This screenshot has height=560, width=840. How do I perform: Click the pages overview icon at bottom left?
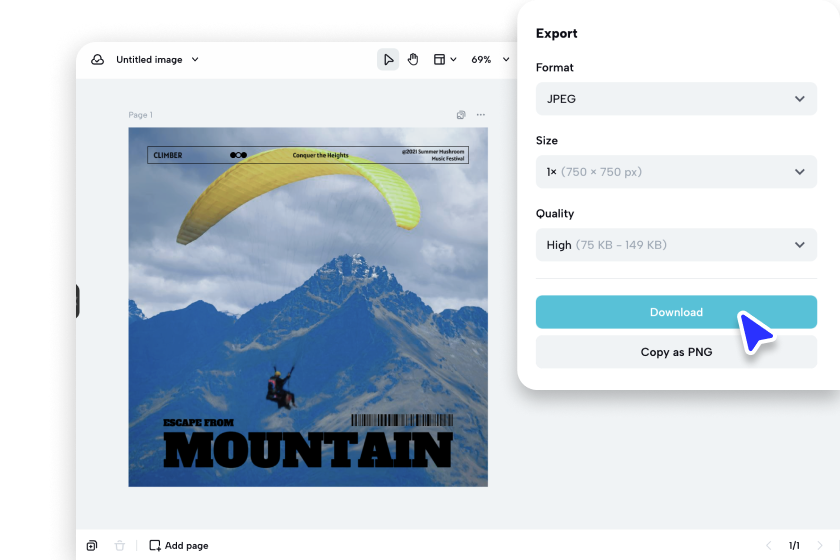pyautogui.click(x=92, y=546)
